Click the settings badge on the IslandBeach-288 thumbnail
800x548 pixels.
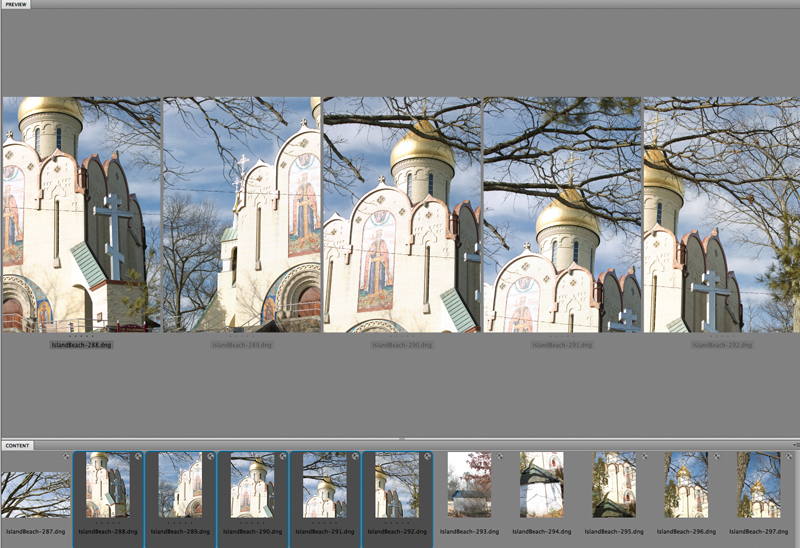click(x=138, y=456)
